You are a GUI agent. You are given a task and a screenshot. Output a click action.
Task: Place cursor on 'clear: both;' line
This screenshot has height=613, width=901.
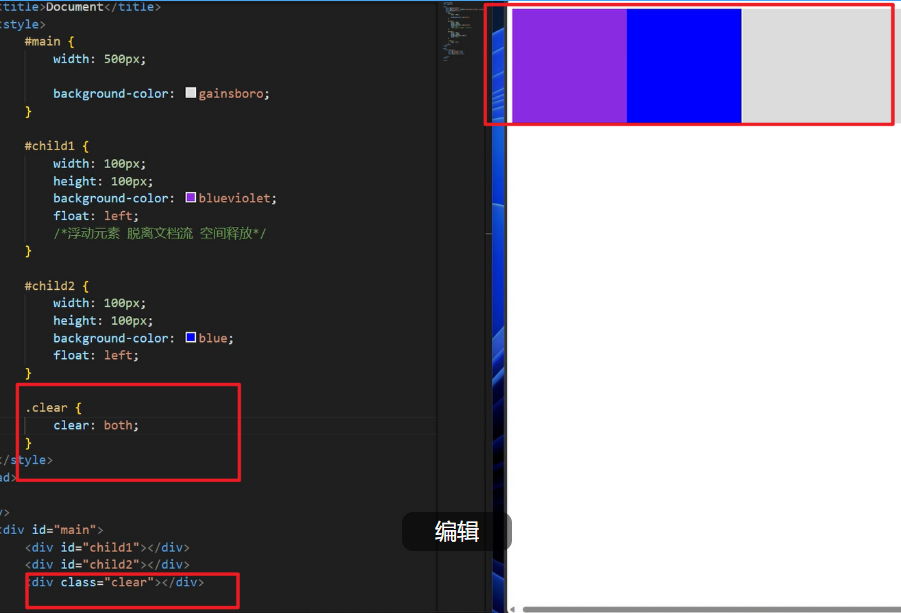(x=96, y=425)
